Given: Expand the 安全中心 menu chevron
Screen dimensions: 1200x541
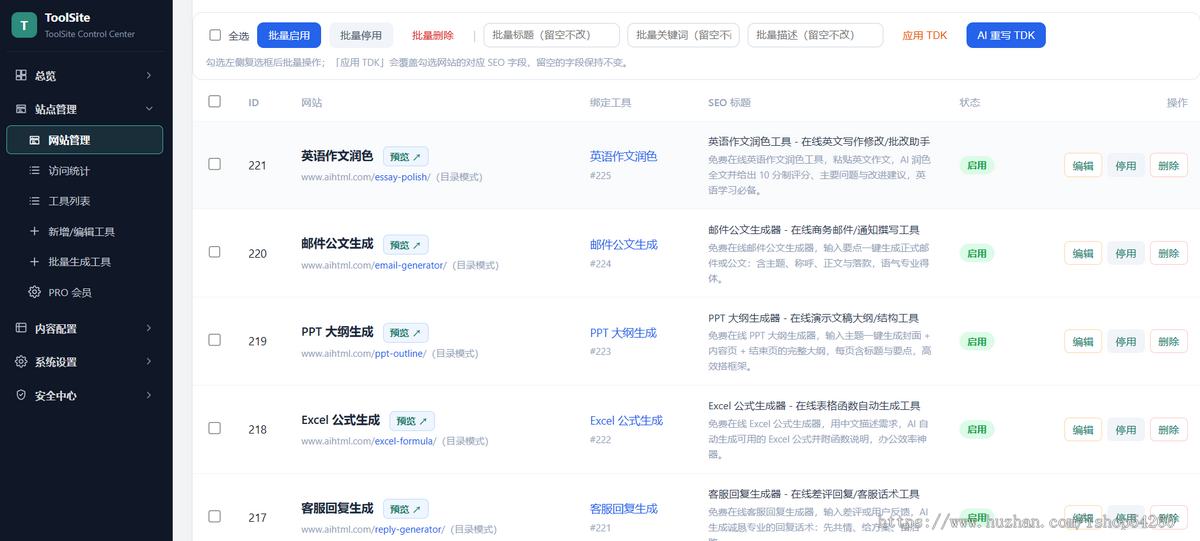Looking at the screenshot, I should tap(149, 395).
